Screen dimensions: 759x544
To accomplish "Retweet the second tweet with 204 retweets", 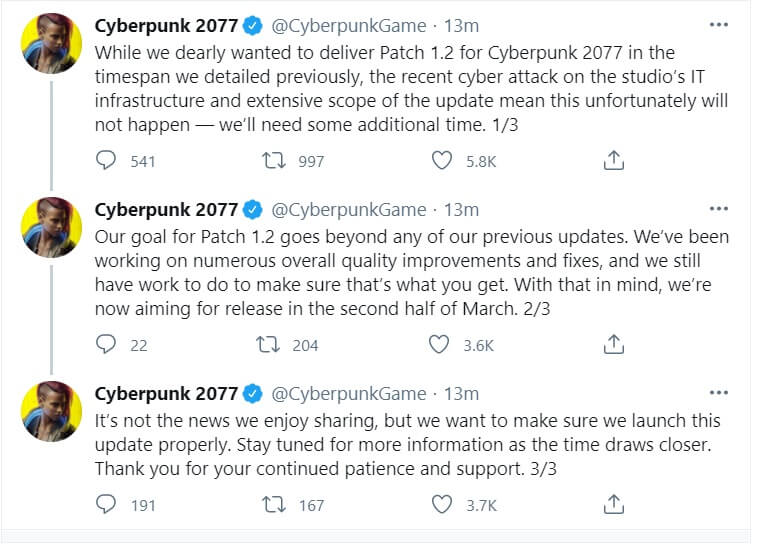I will click(x=270, y=345).
